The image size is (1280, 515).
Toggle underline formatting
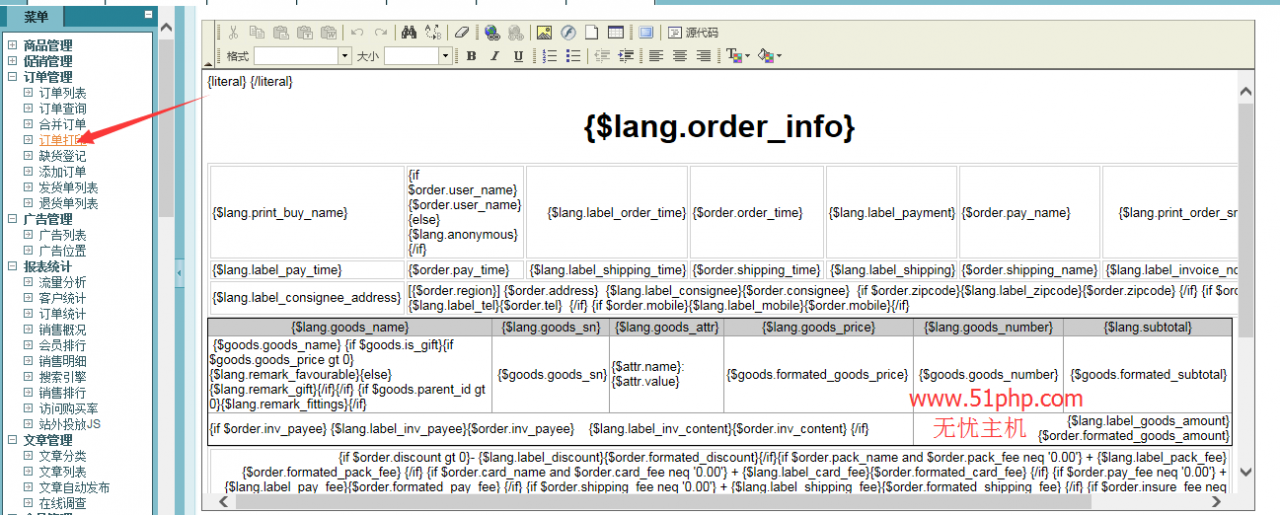(x=518, y=56)
